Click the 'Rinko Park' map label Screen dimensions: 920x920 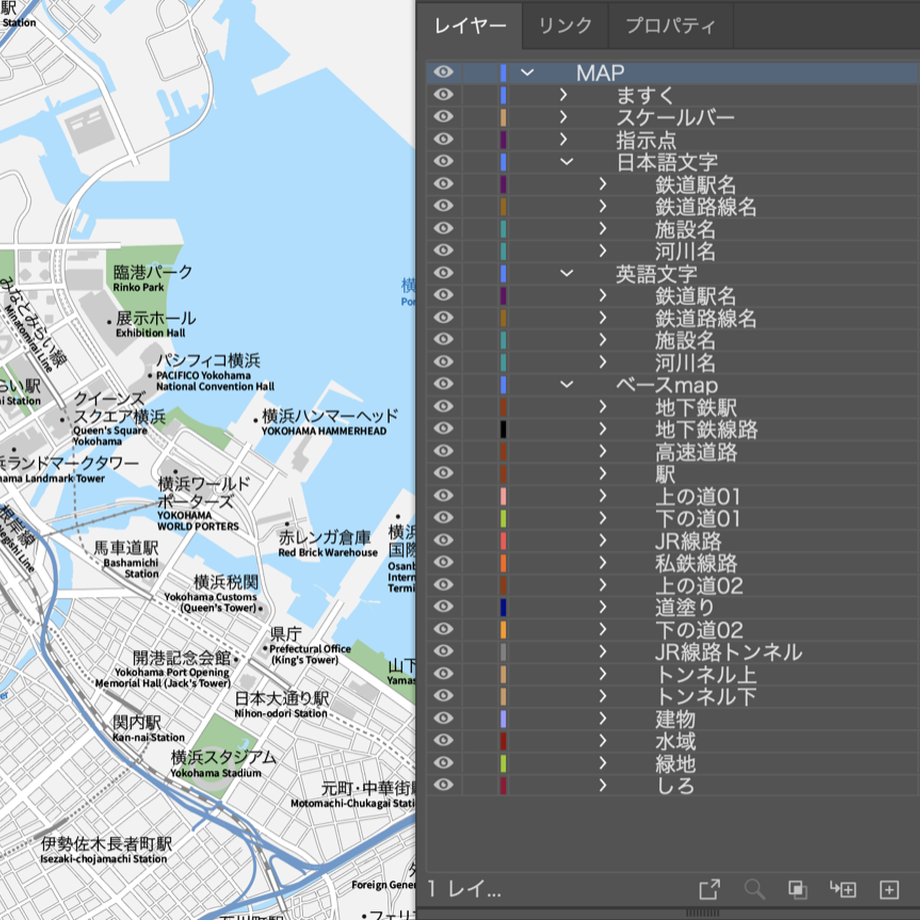tap(138, 287)
